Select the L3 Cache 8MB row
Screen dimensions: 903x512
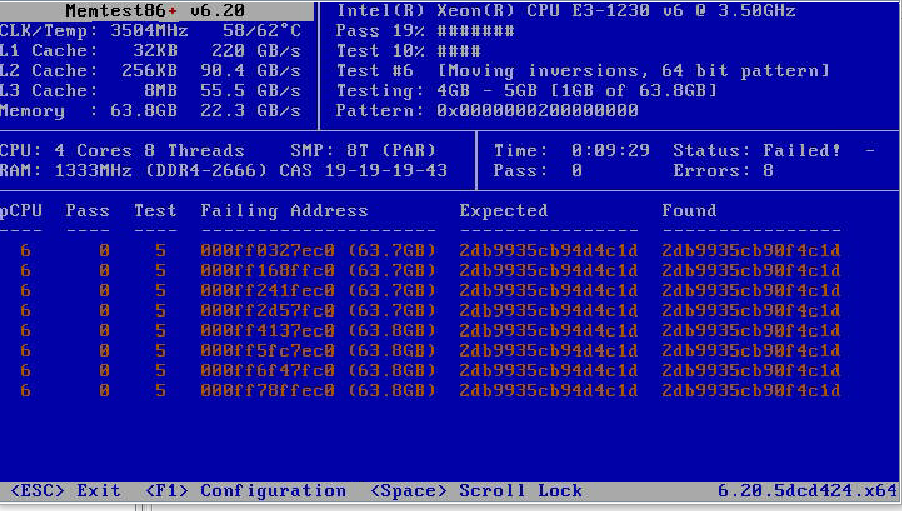(150, 90)
